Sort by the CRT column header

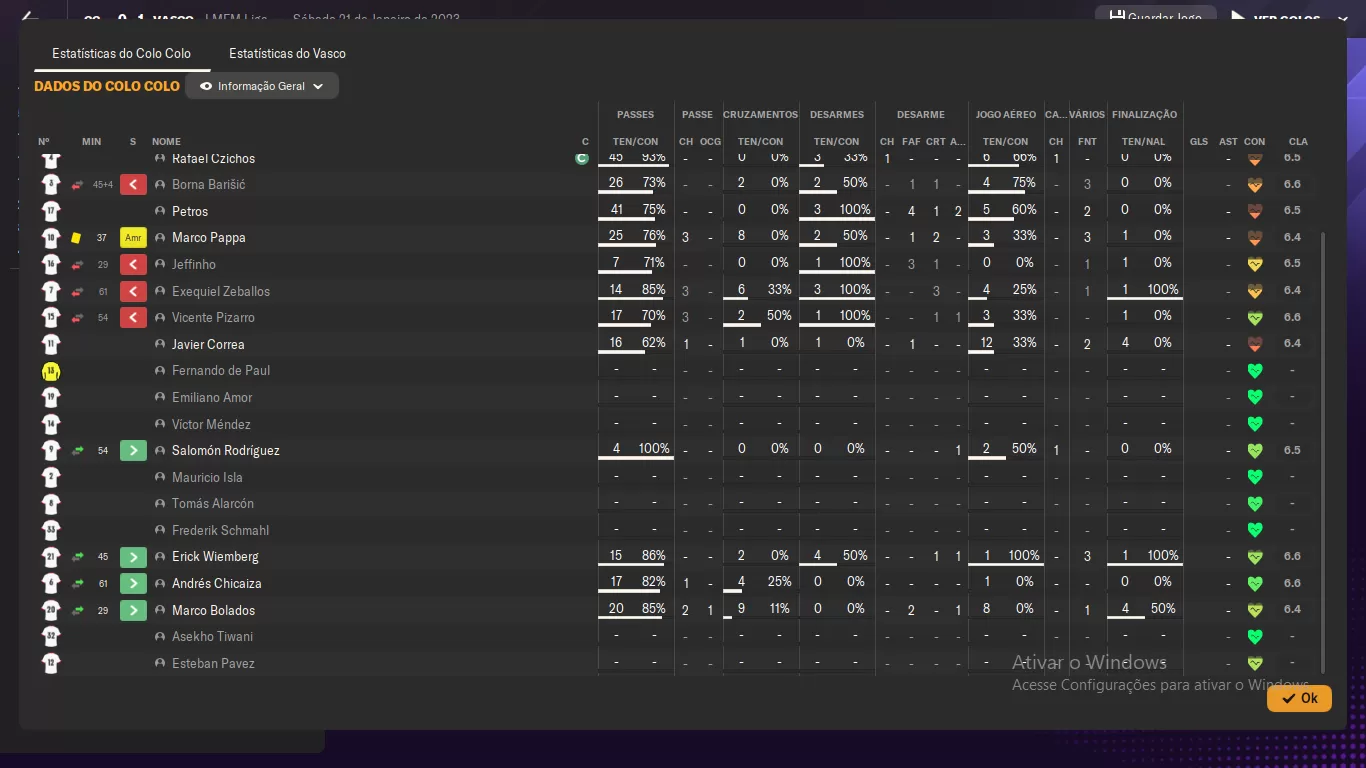click(935, 142)
